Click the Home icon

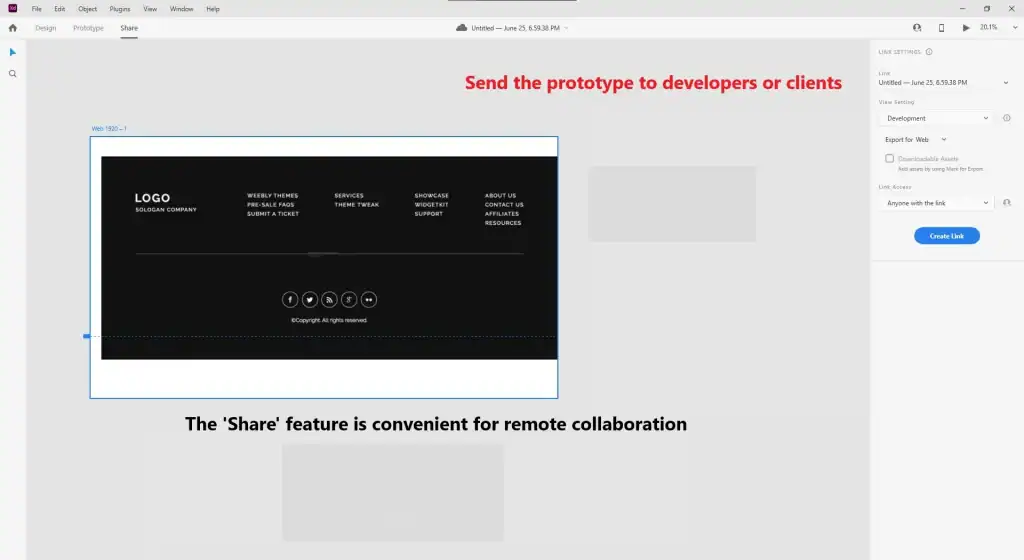pos(13,28)
